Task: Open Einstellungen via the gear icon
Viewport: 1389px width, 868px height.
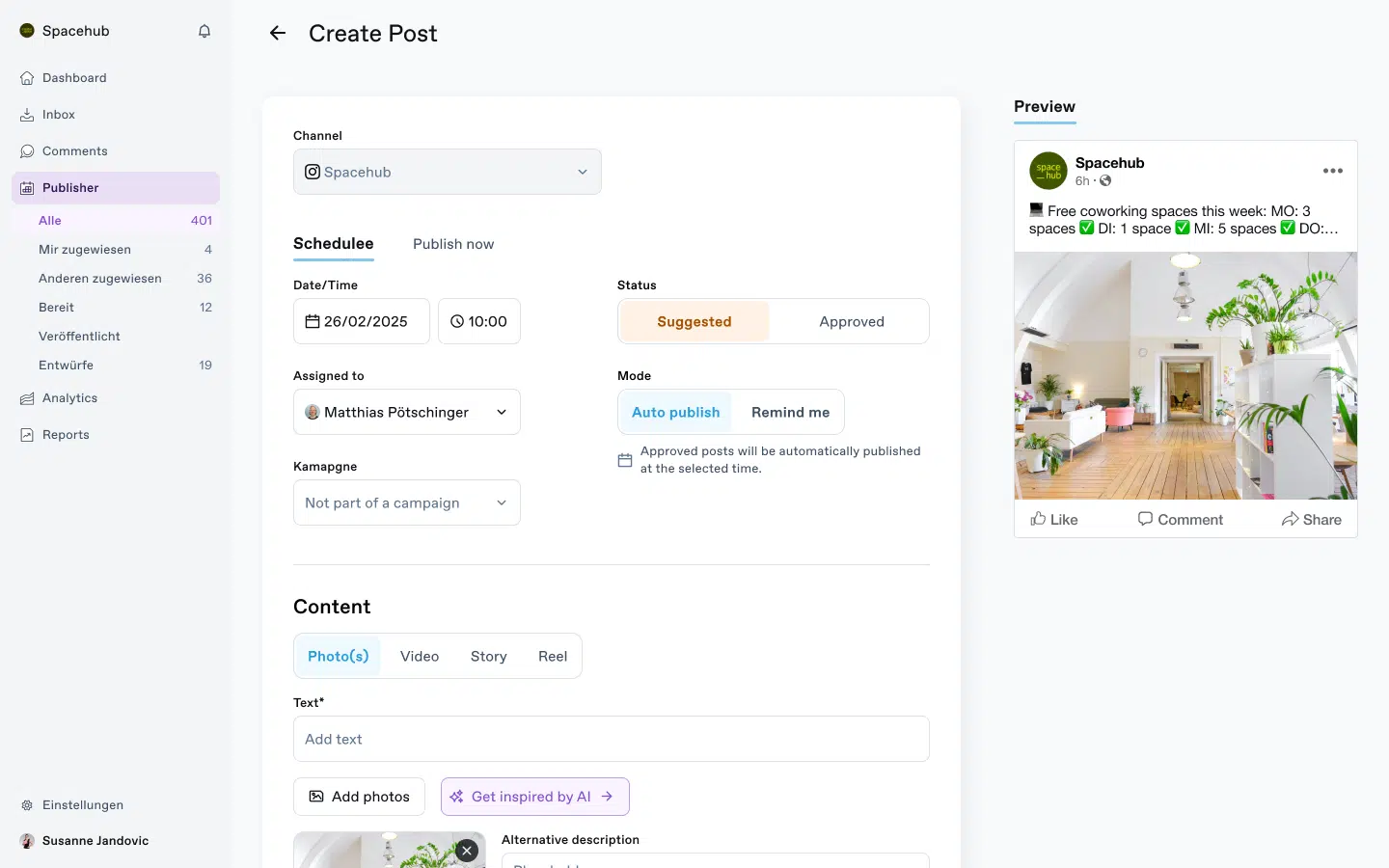Action: pyautogui.click(x=26, y=805)
